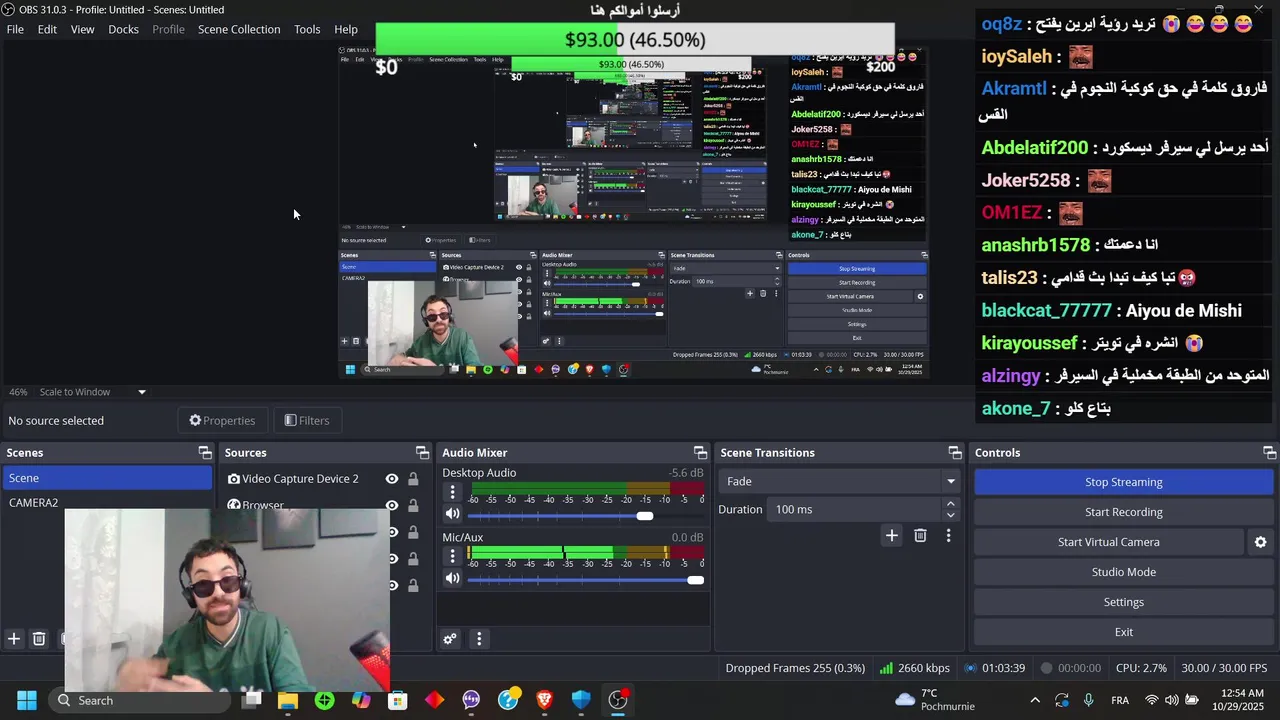Decrease transition duration with down arrow

pos(950,515)
